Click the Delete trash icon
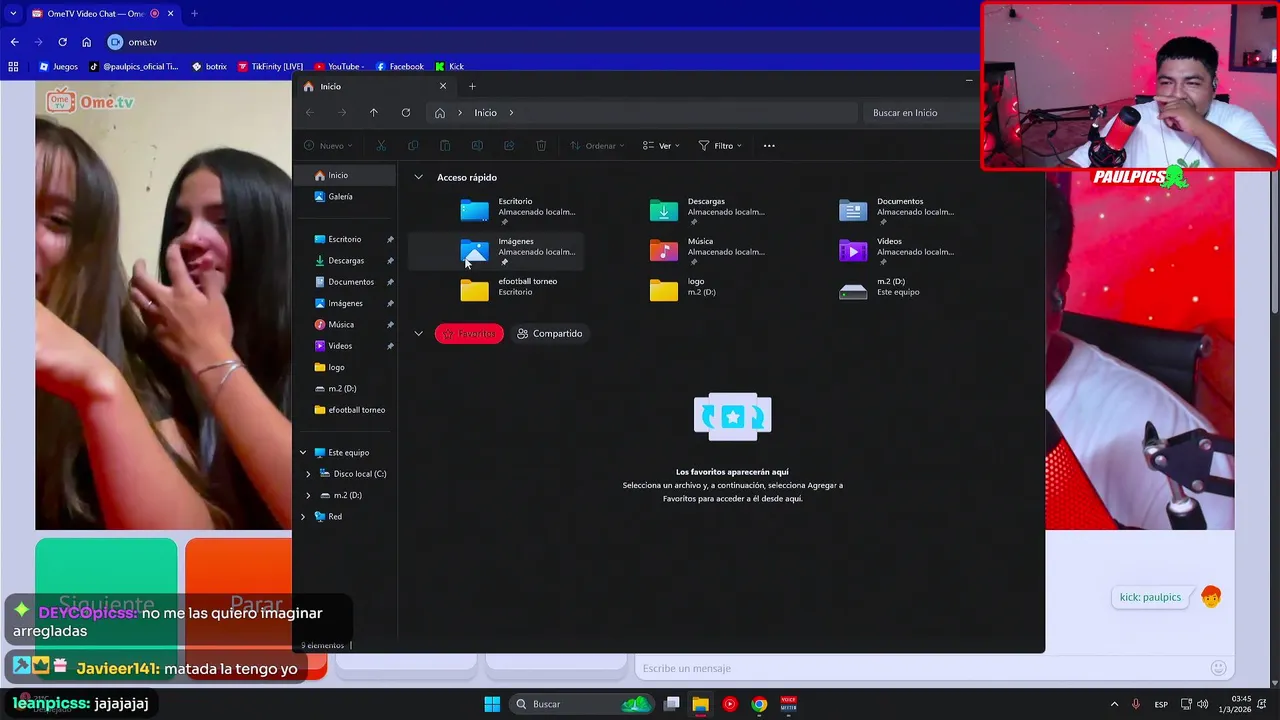The width and height of the screenshot is (1280, 720). [541, 146]
